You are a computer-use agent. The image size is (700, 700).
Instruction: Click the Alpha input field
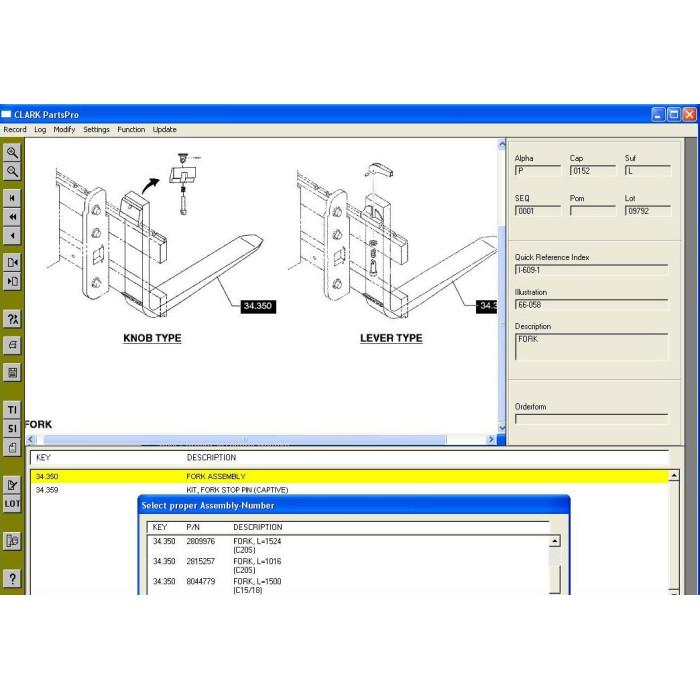click(538, 171)
